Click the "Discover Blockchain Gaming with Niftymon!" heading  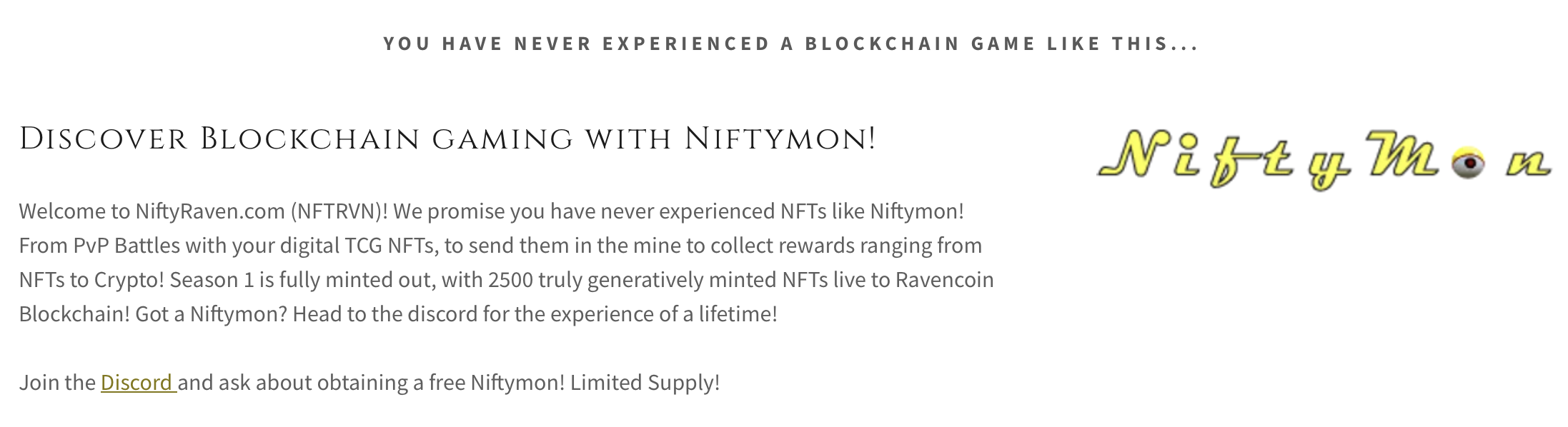(447, 139)
